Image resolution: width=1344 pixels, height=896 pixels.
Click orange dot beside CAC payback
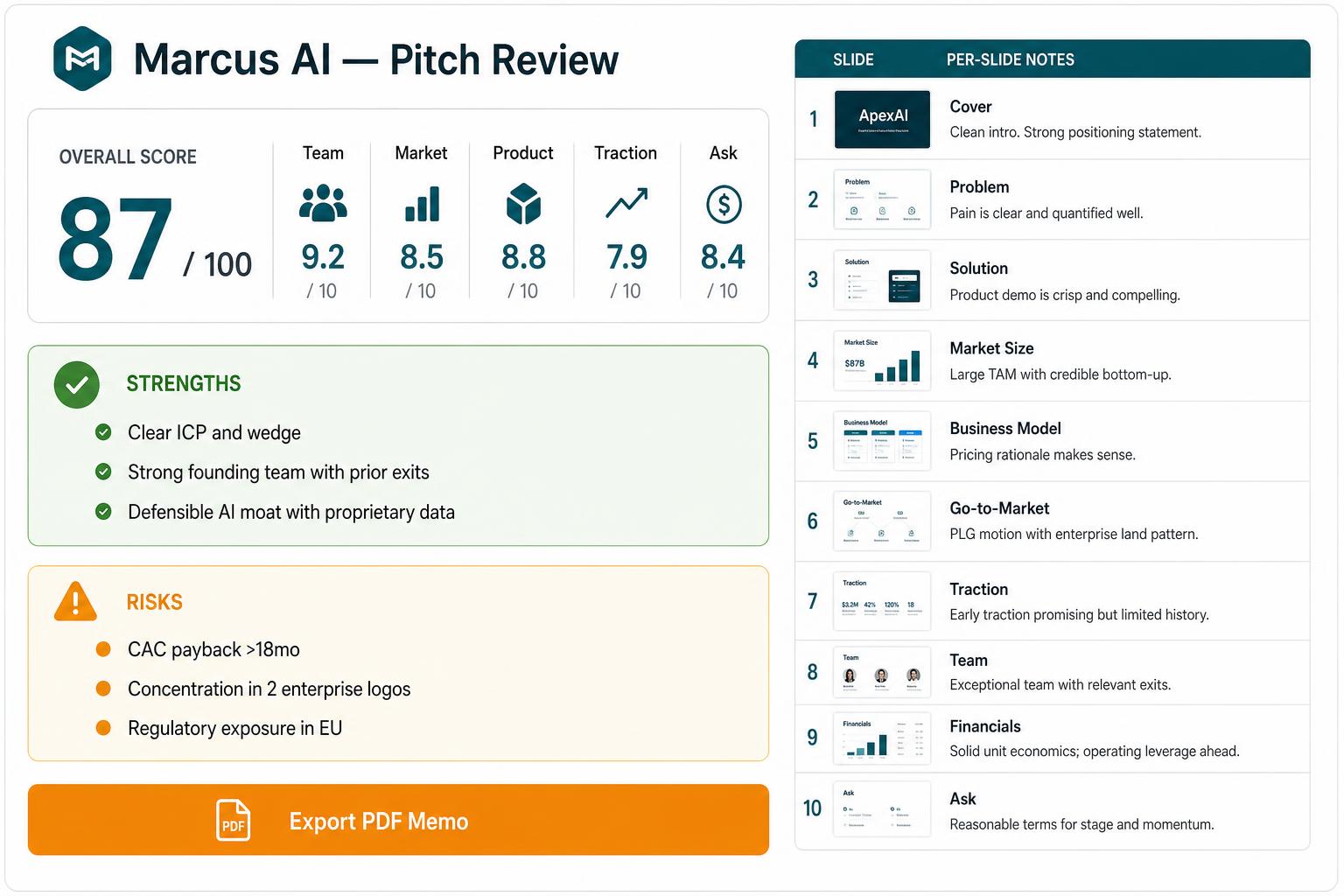[x=103, y=649]
